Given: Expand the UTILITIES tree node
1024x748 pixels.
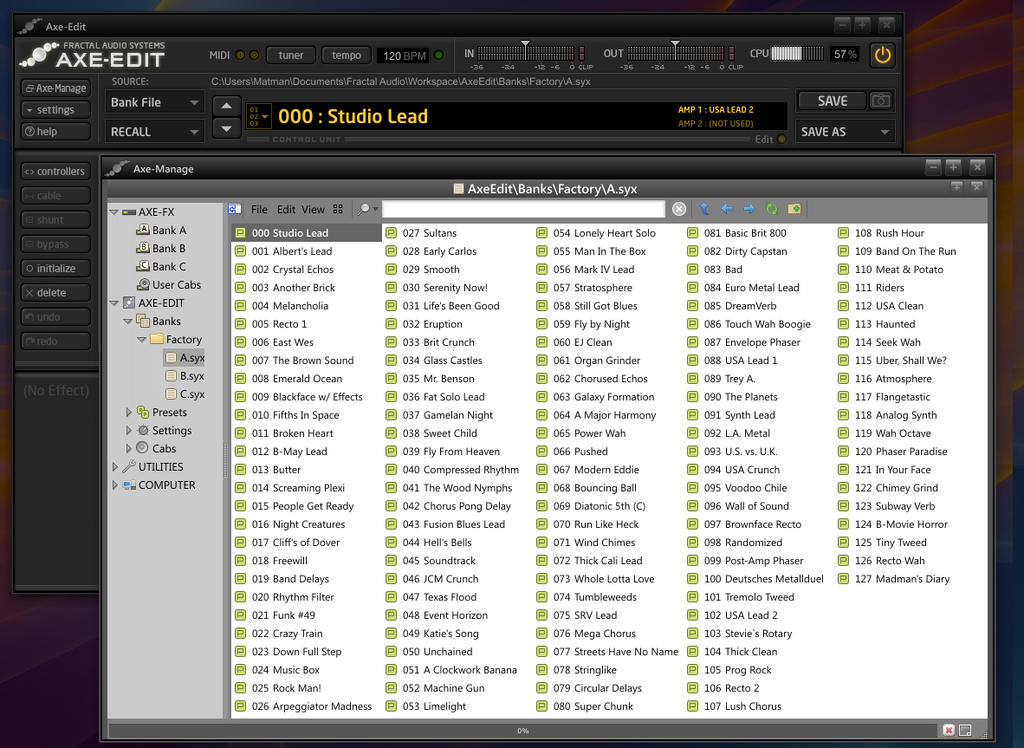Looking at the screenshot, I should coord(115,467).
